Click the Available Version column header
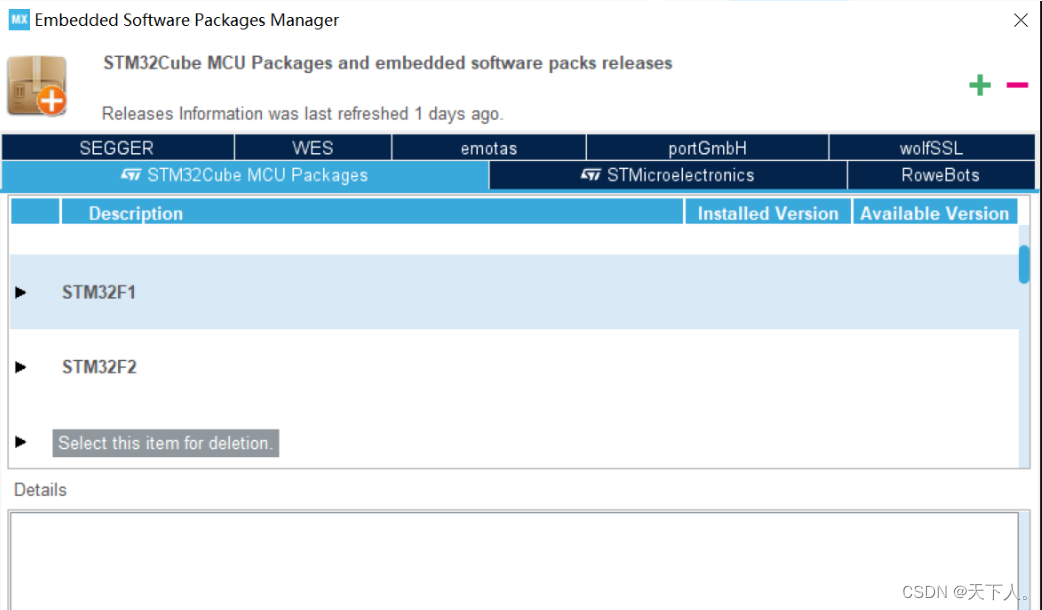This screenshot has height=610, width=1042. [934, 213]
